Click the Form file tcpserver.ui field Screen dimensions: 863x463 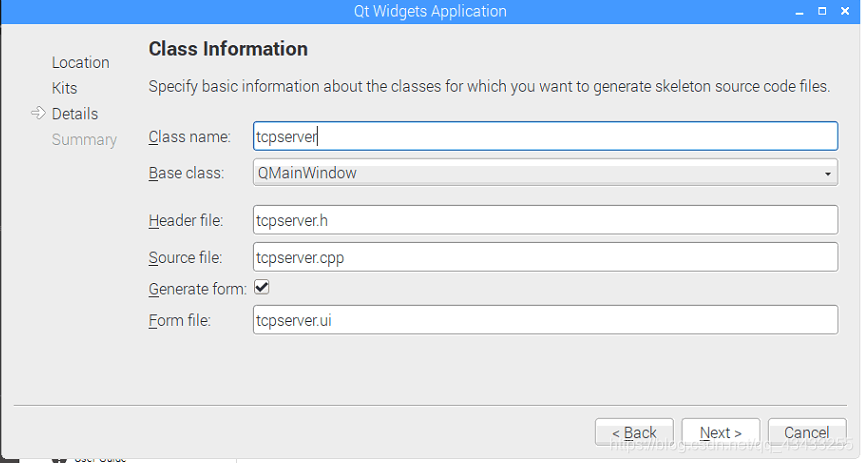(545, 320)
